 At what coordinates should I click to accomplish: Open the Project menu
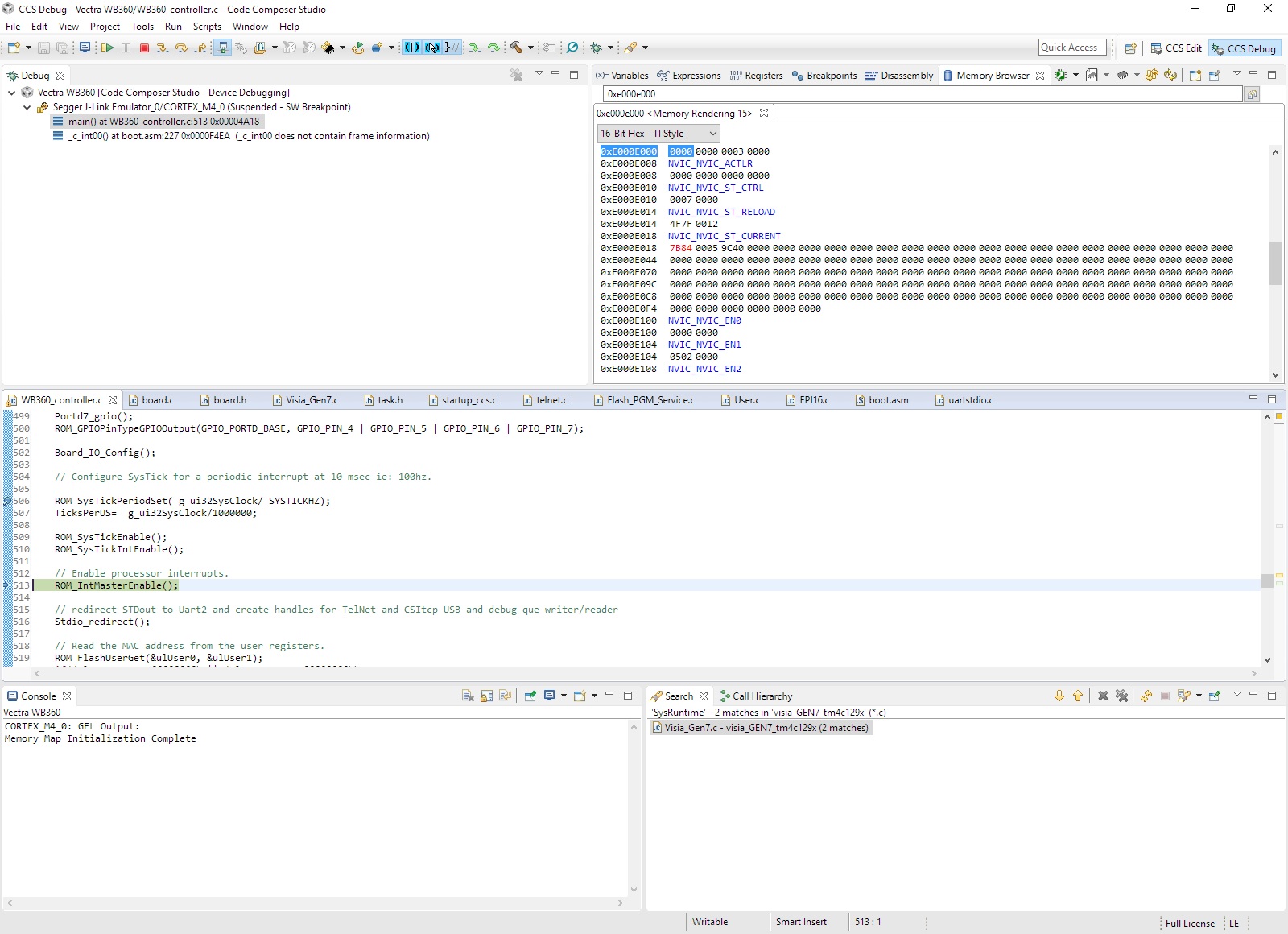point(105,27)
